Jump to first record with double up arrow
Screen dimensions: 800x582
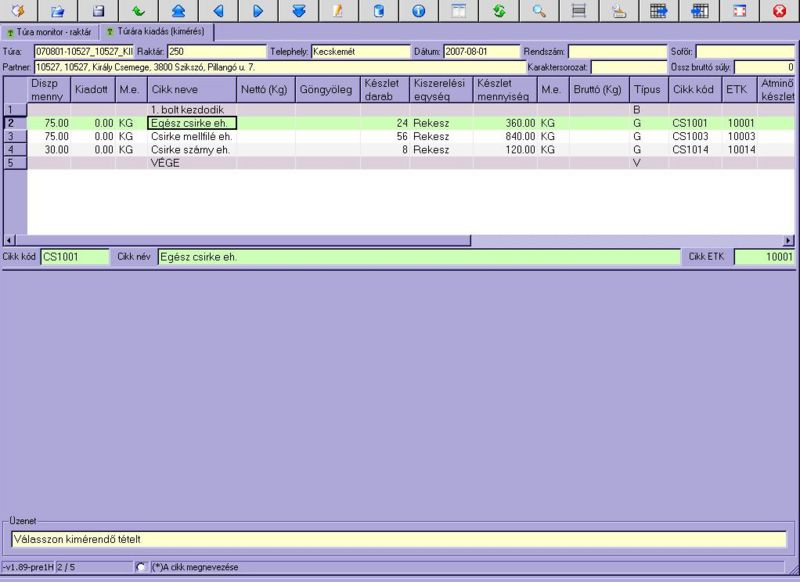(178, 11)
